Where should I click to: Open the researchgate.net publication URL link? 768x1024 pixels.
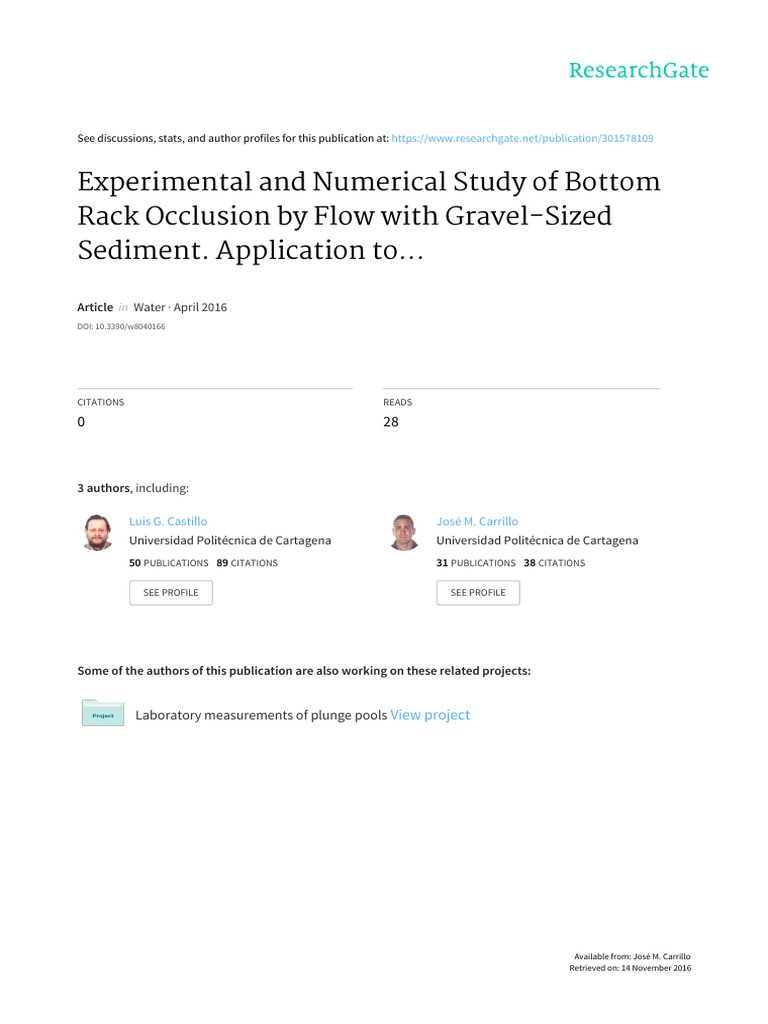(x=523, y=139)
